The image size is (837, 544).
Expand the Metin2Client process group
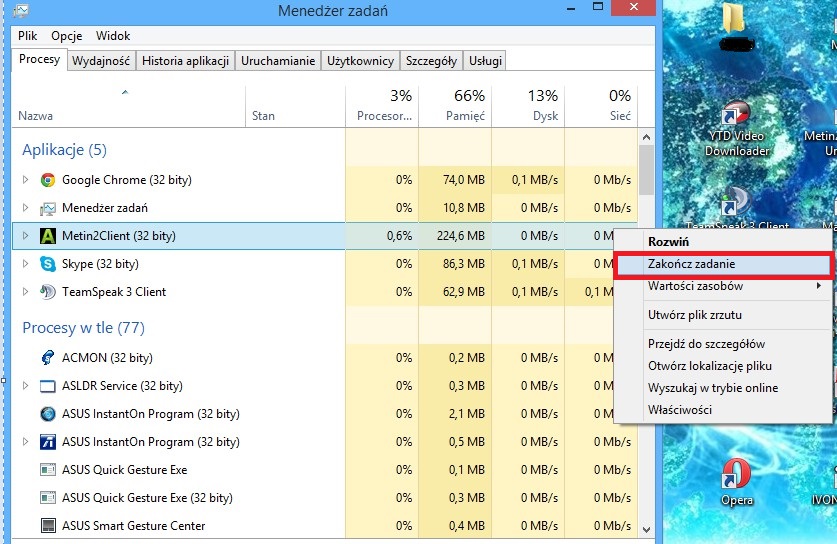click(x=25, y=235)
